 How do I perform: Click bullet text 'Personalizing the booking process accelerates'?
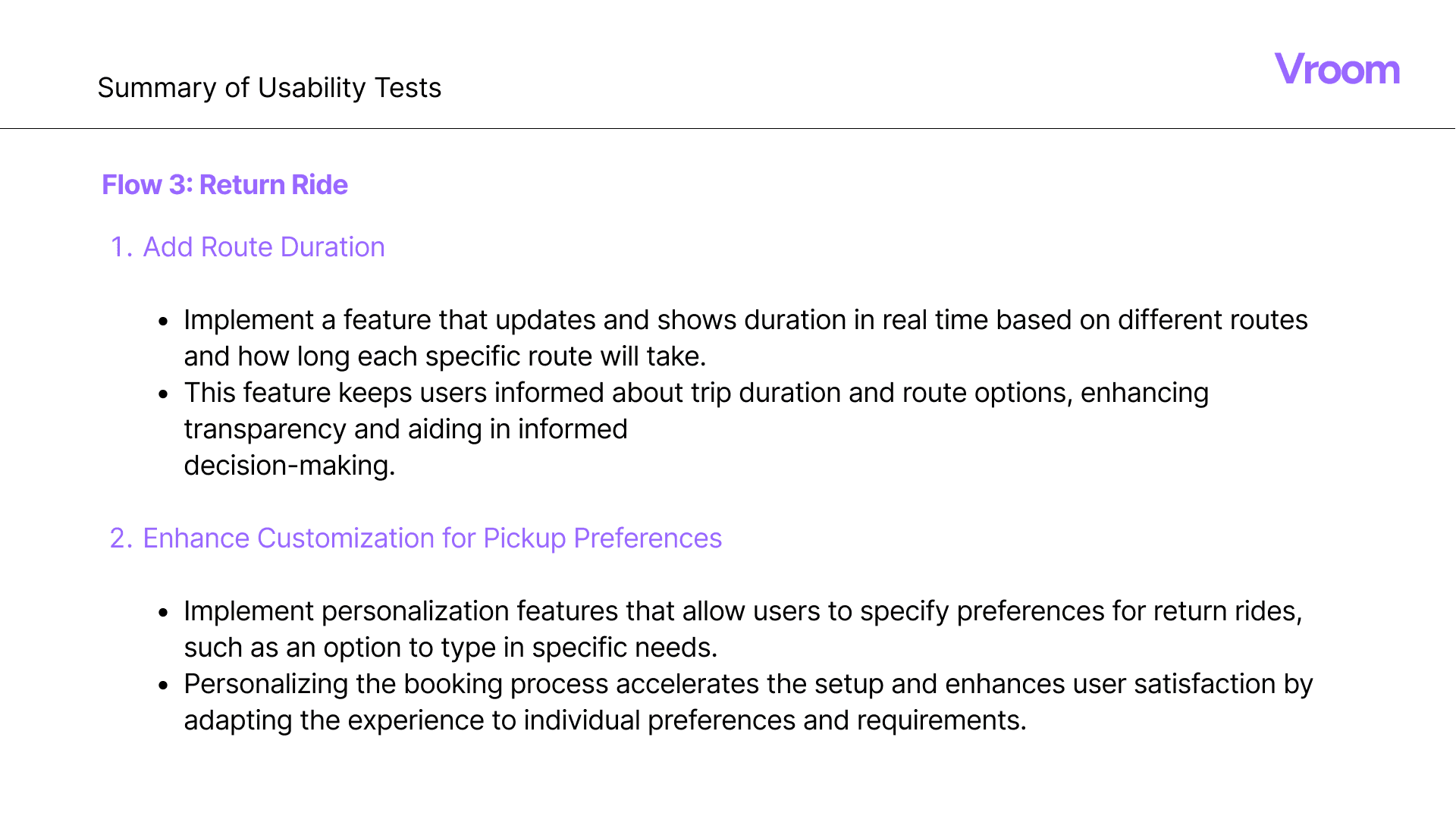click(x=748, y=684)
